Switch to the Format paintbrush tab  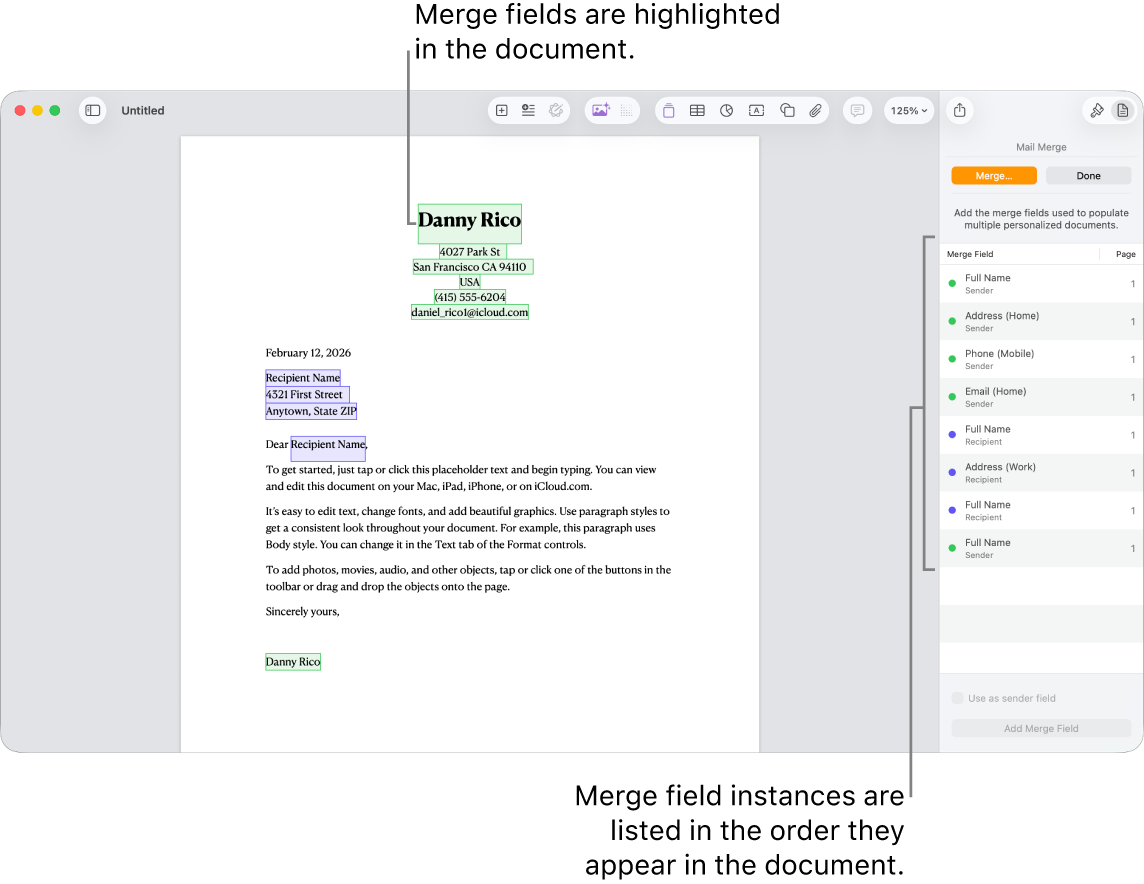pos(1096,110)
